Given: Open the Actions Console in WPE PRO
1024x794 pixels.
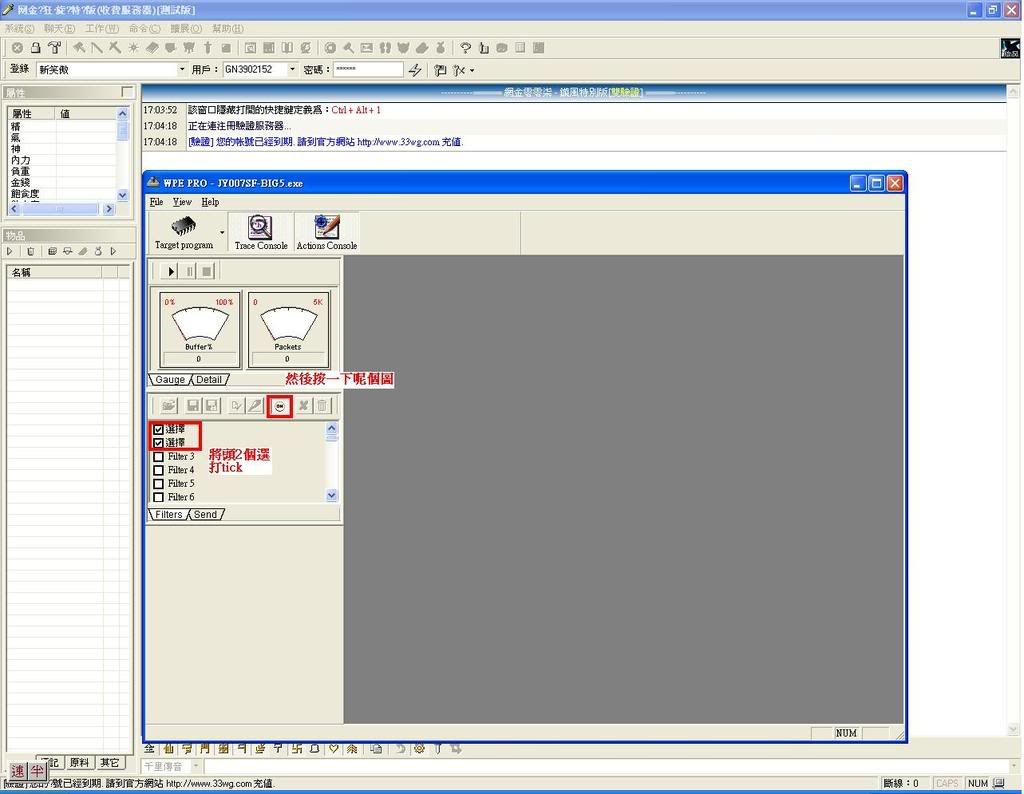Looking at the screenshot, I should pos(326,232).
